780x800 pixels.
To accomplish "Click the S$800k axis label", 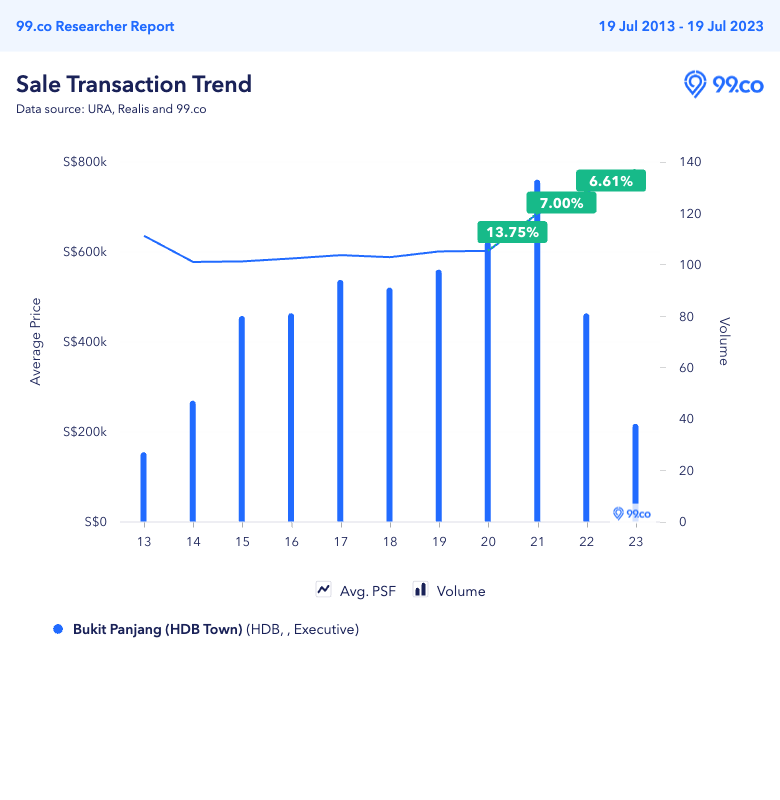I will coord(85,162).
